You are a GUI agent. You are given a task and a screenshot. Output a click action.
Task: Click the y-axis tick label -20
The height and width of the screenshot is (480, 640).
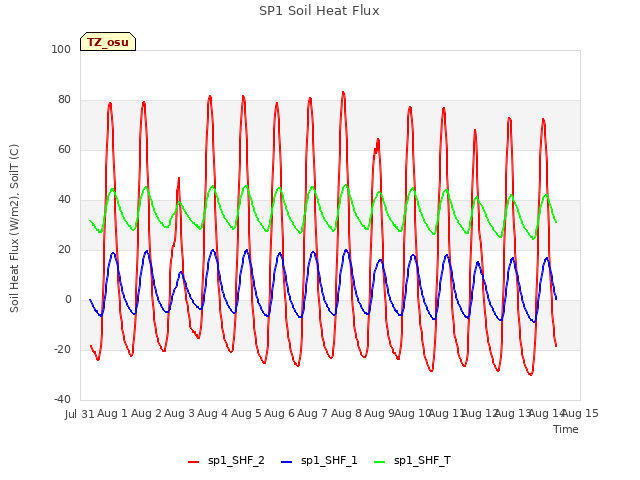pos(62,349)
